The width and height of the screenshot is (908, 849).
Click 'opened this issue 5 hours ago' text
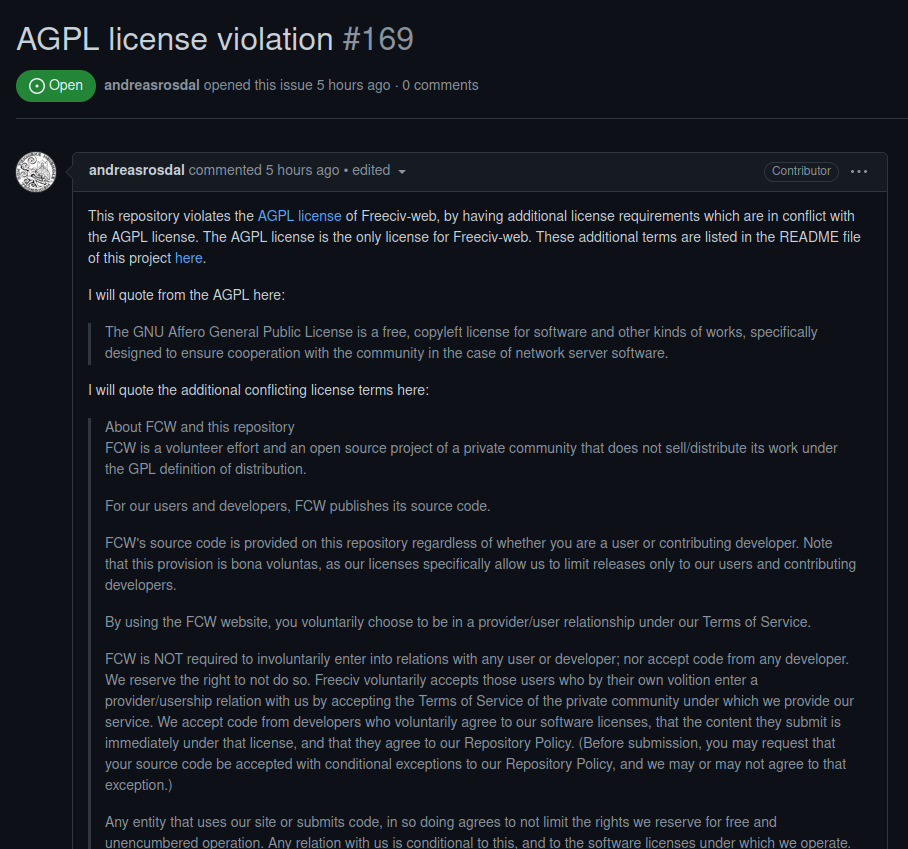pos(297,85)
